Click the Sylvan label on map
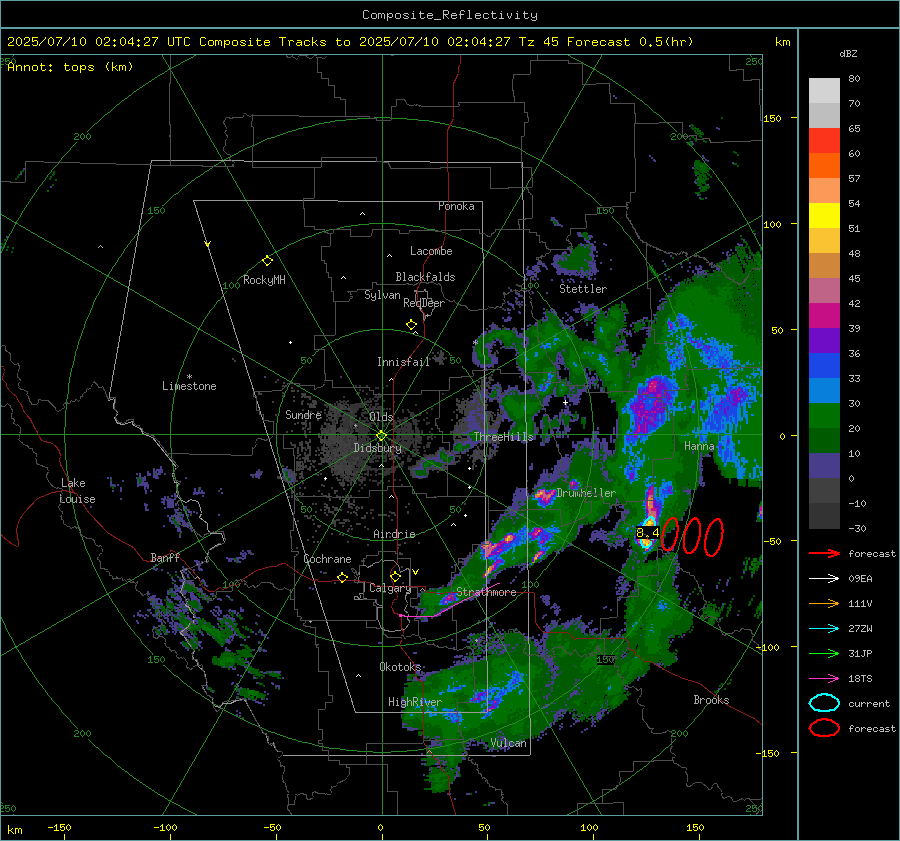The image size is (900, 841). click(382, 295)
